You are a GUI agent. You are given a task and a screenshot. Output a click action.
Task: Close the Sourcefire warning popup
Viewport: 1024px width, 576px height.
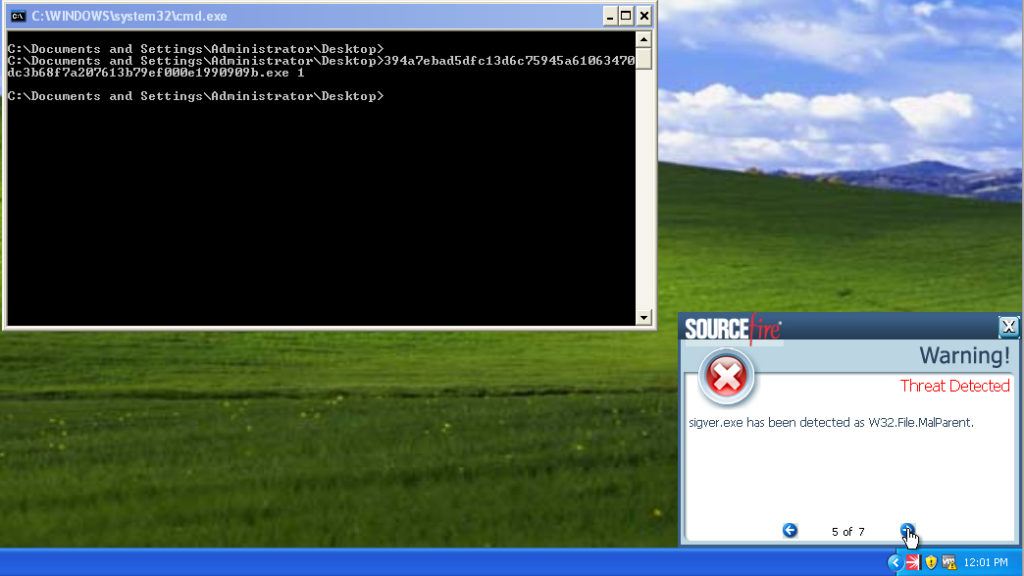pos(1008,327)
